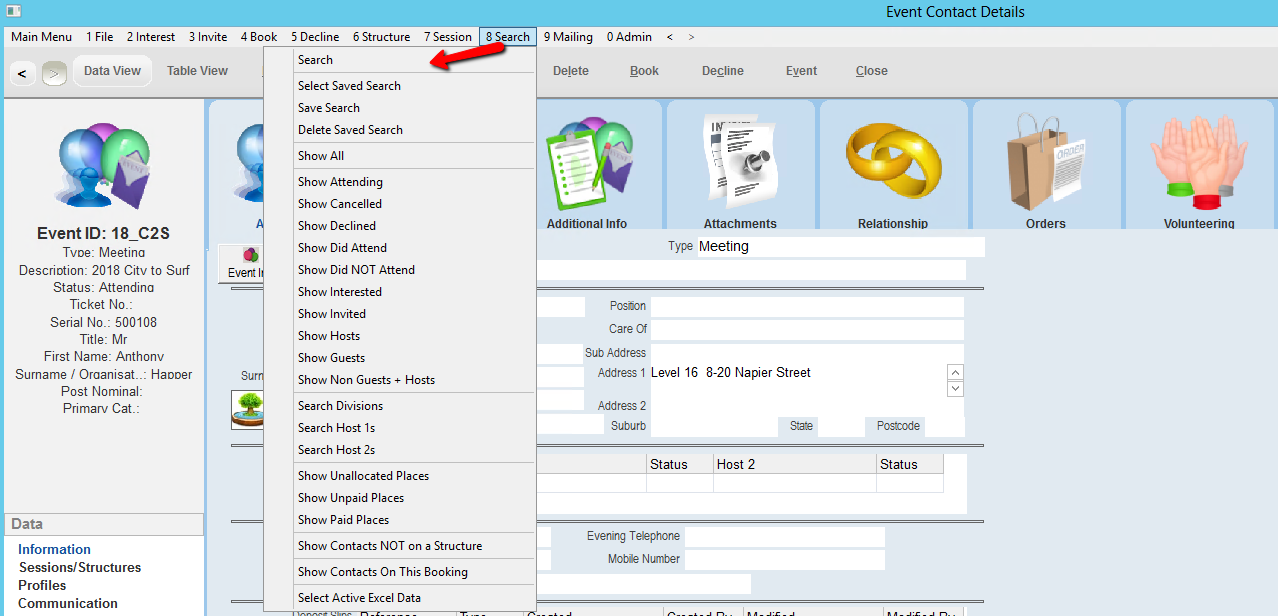Go to previous record with back arrow
The image size is (1278, 616).
point(22,73)
